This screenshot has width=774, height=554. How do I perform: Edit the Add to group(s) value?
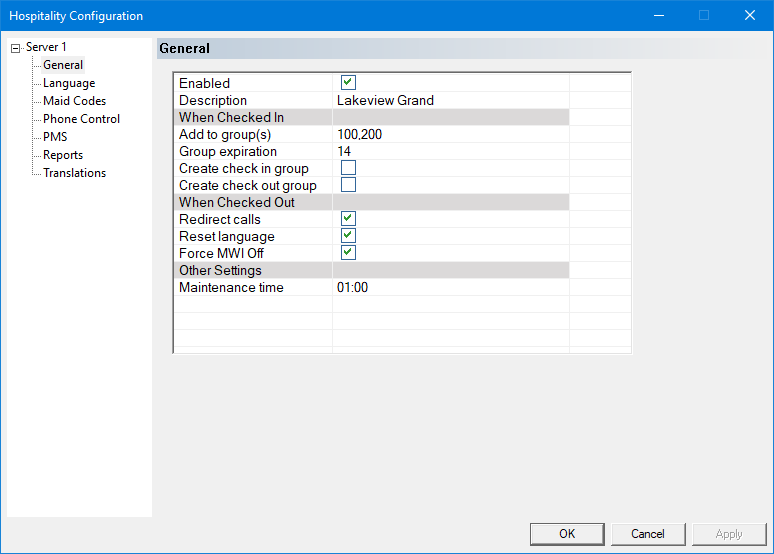pyautogui.click(x=360, y=134)
